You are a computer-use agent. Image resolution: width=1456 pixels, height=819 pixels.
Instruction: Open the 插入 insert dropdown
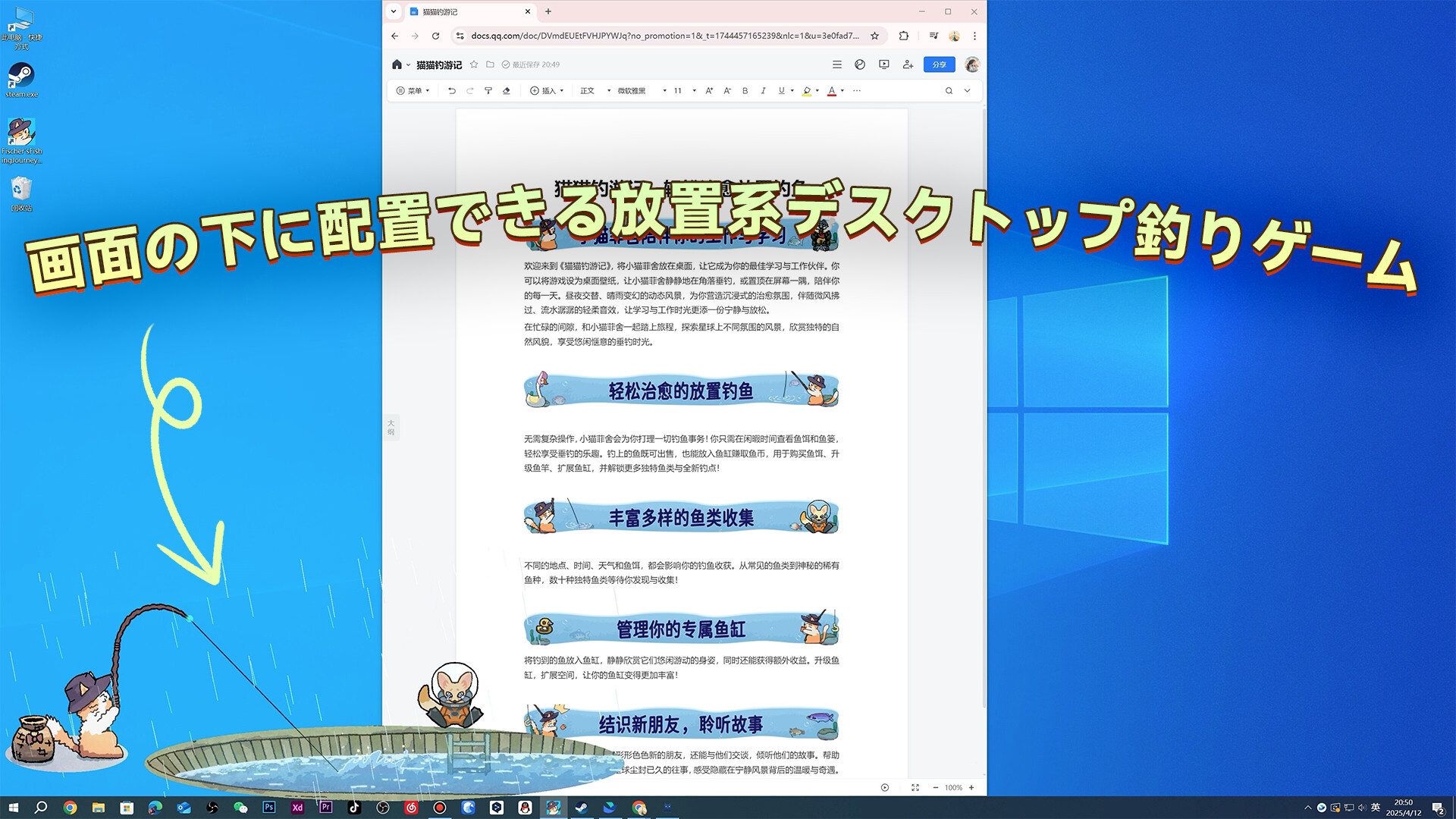click(548, 90)
